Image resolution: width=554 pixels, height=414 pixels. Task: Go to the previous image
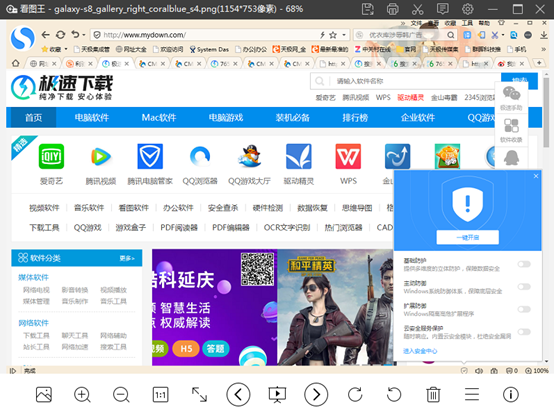(238, 394)
